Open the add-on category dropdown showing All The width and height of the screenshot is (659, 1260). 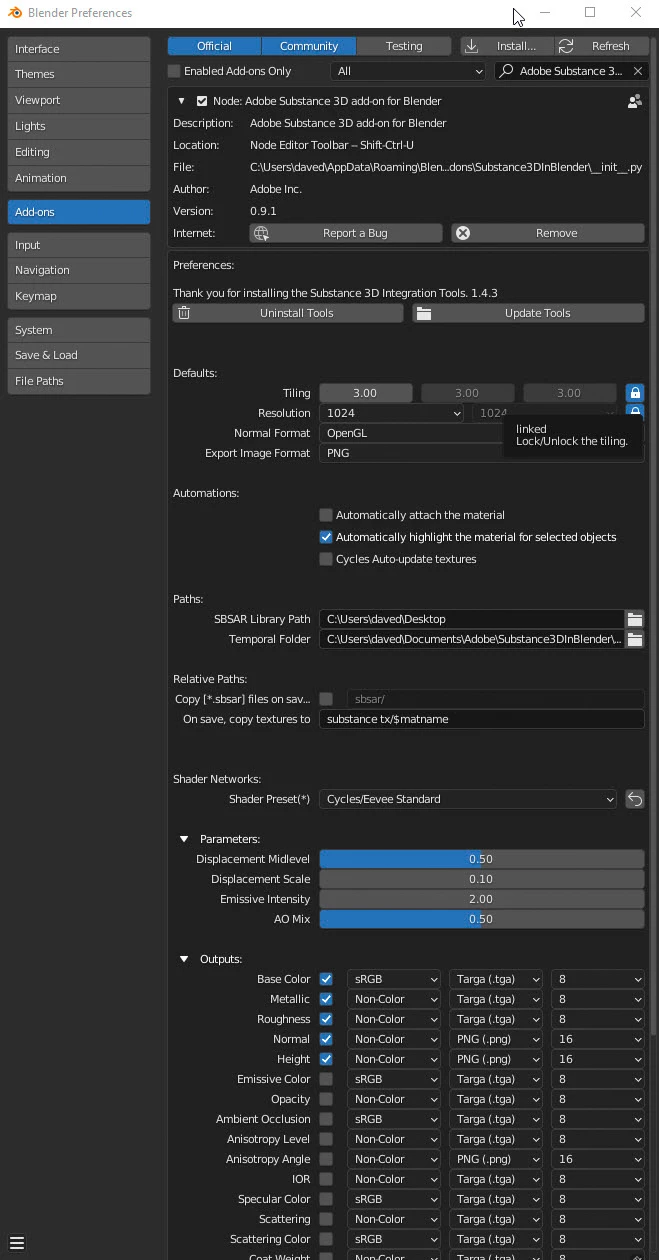(408, 71)
